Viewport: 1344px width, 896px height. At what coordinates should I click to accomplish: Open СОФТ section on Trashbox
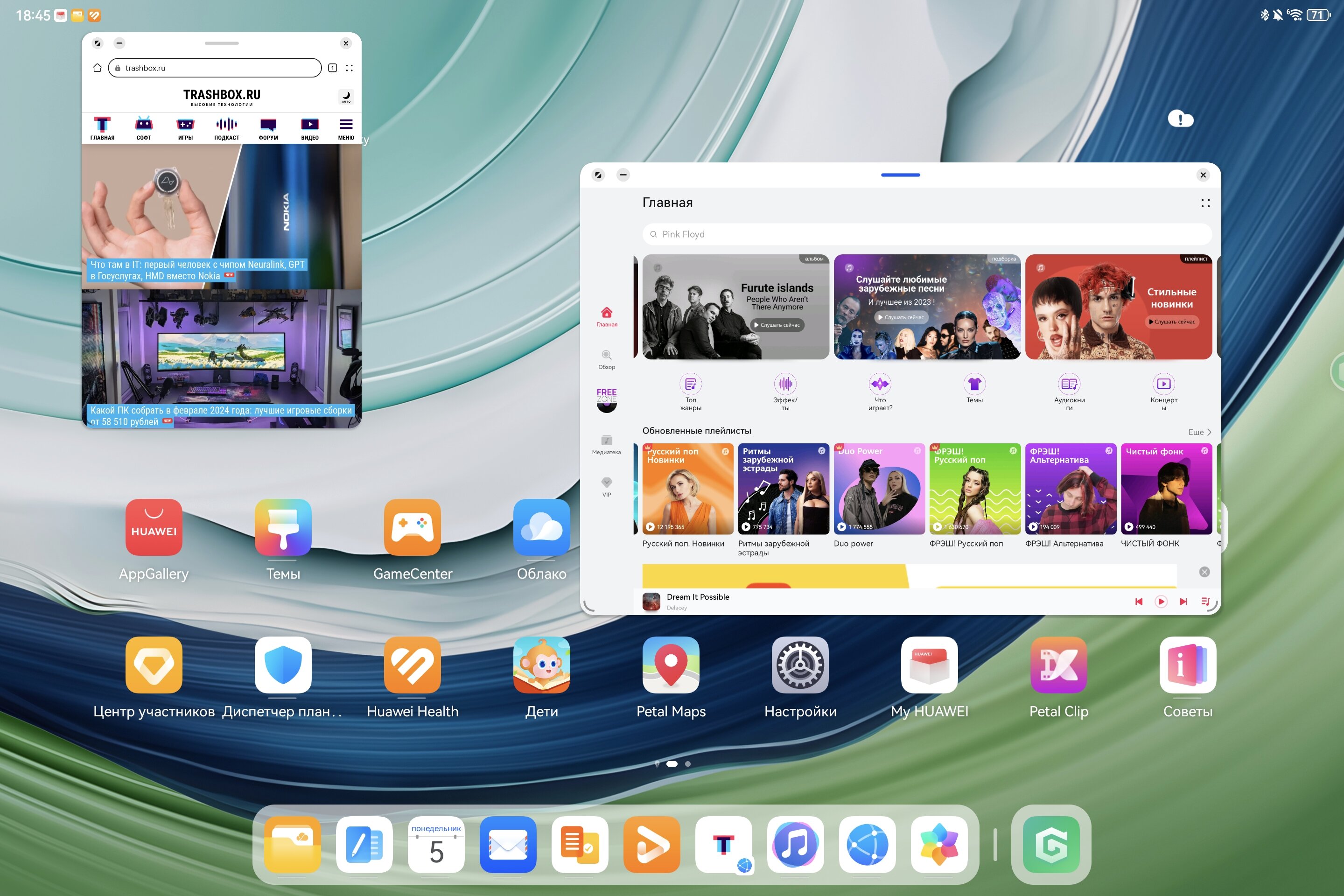coord(143,129)
